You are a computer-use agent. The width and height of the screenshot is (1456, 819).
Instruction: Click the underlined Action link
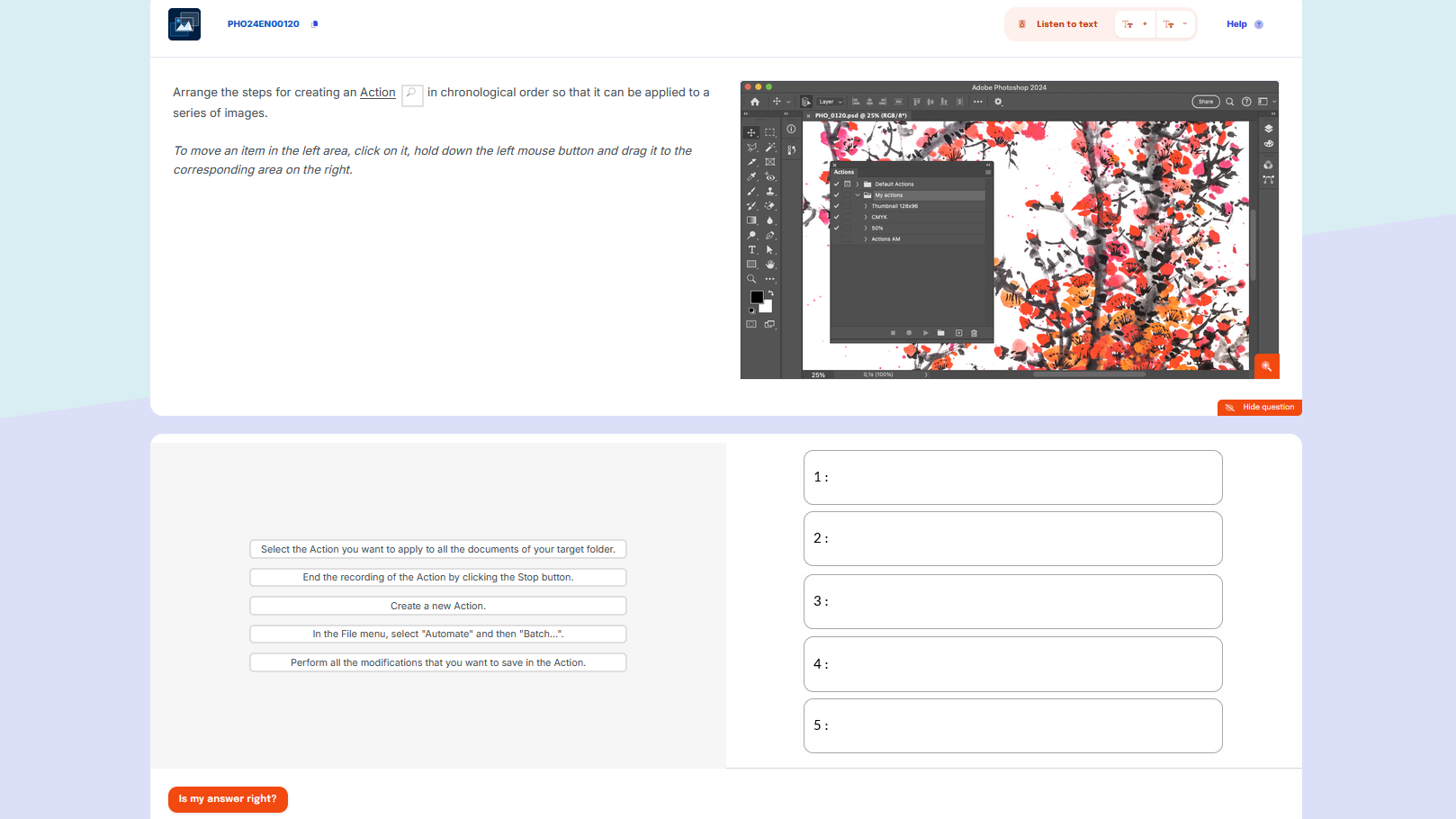click(x=378, y=93)
